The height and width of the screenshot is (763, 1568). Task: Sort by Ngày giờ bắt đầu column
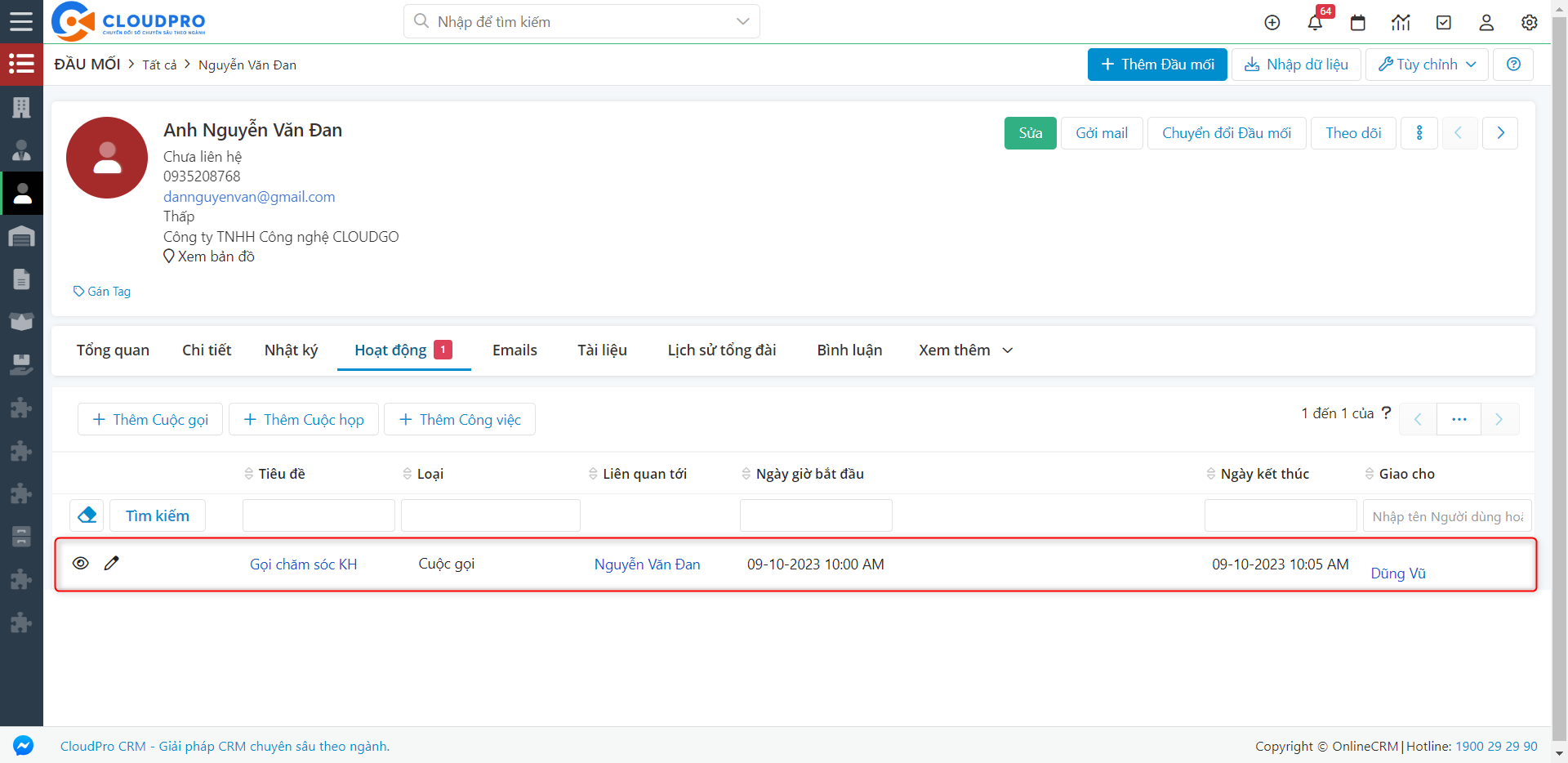[803, 474]
